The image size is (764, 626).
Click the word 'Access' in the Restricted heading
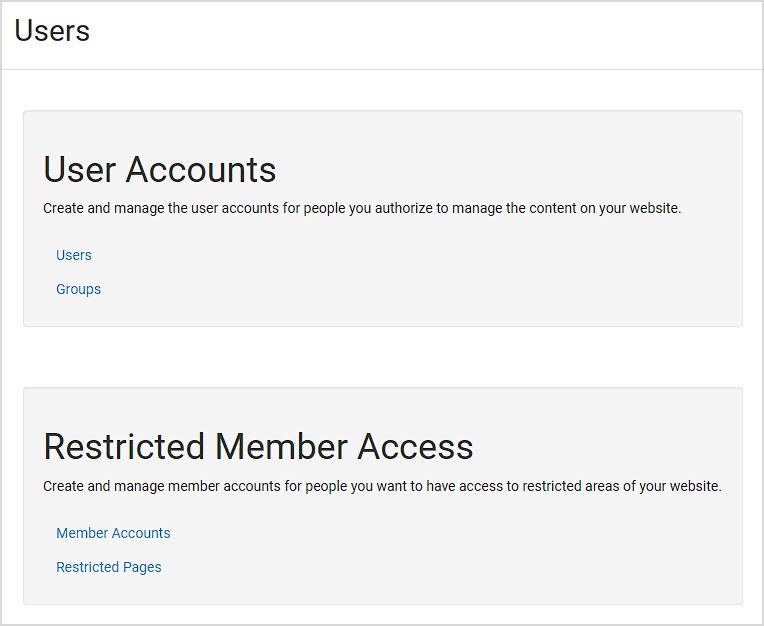[415, 447]
